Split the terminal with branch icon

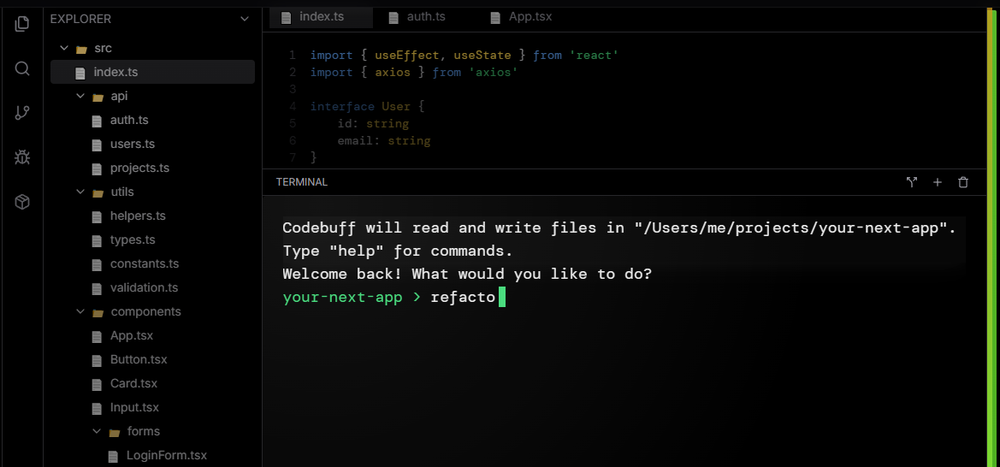pos(911,182)
